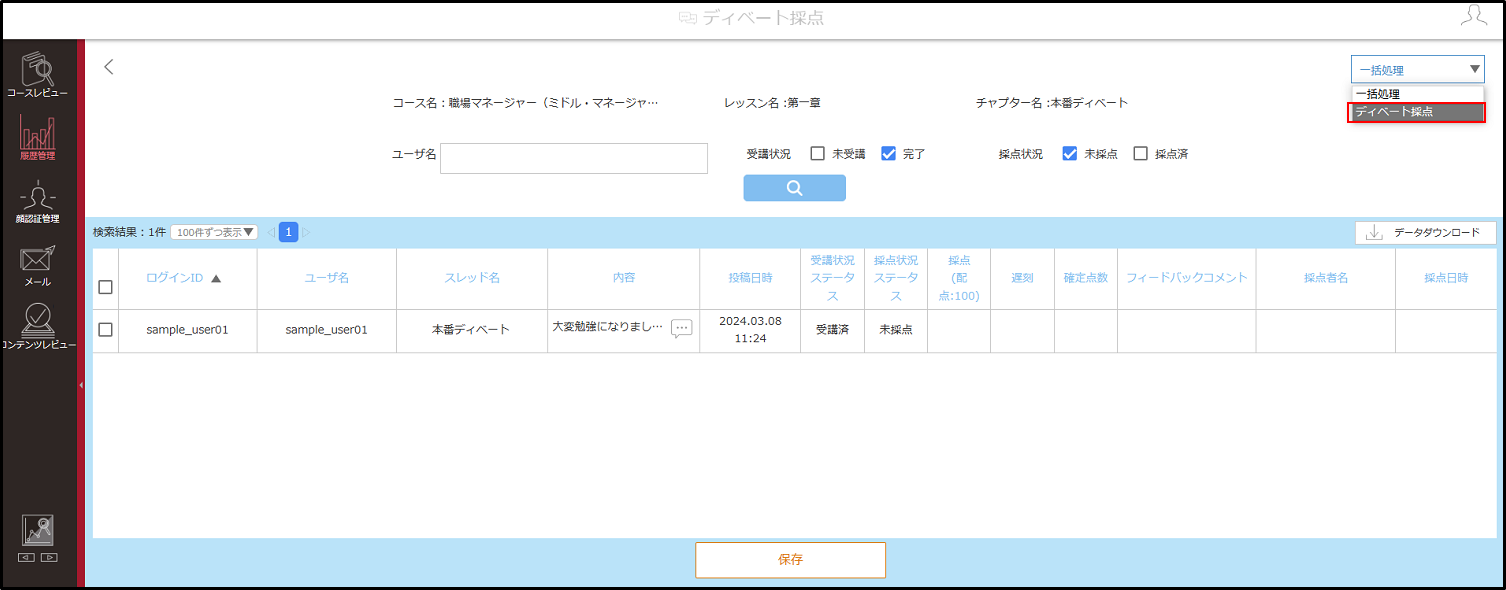Click the 大変勉強になりまし… content text
The height and width of the screenshot is (590, 1506).
pyautogui.click(x=607, y=327)
